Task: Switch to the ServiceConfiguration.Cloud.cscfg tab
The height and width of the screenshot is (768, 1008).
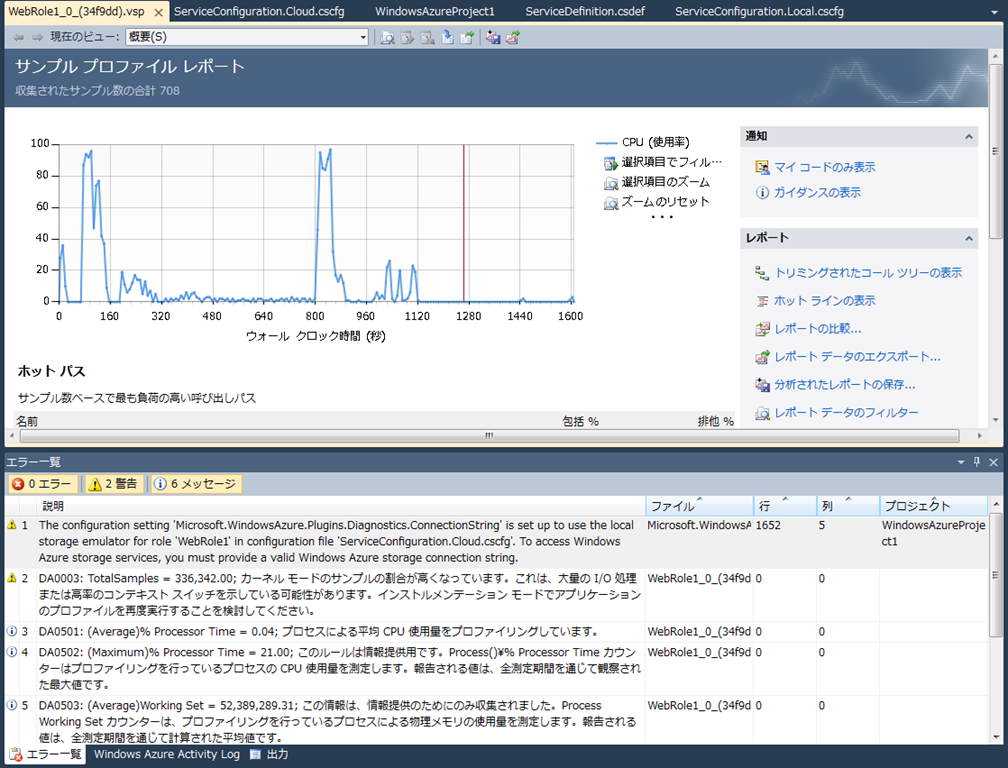Action: [256, 11]
